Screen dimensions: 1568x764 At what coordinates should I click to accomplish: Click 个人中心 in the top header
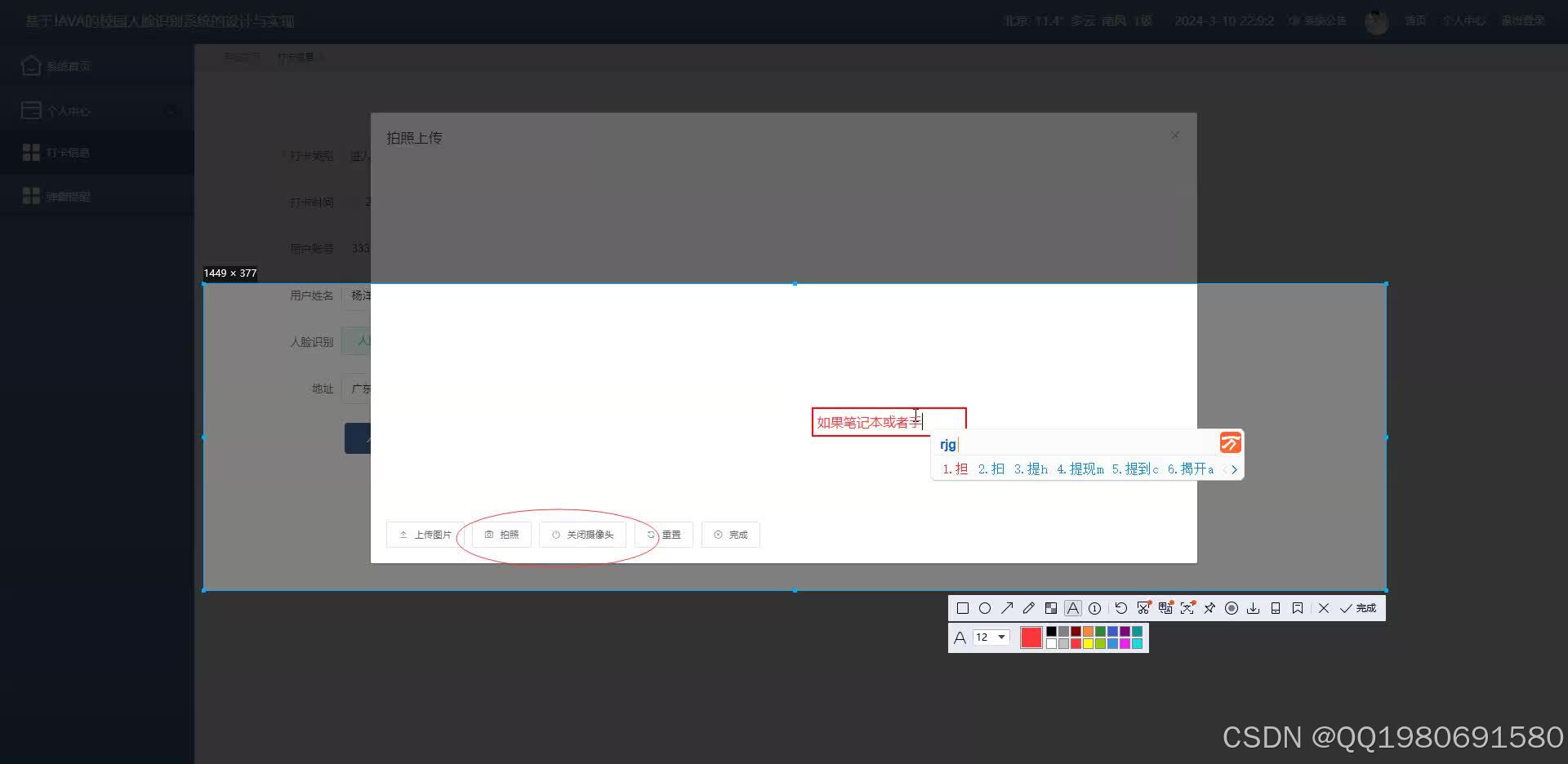[x=1463, y=20]
